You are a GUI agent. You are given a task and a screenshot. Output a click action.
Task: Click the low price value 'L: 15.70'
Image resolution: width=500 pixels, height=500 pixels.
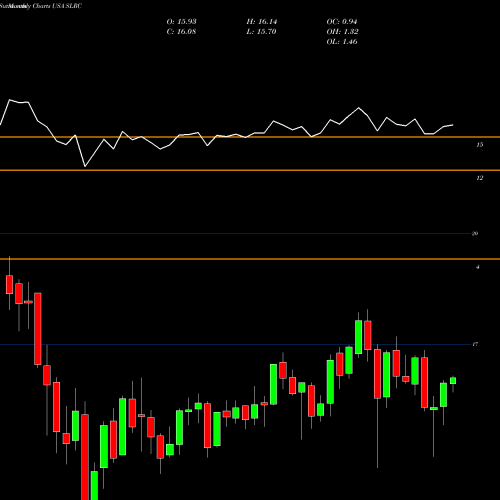[x=261, y=32]
